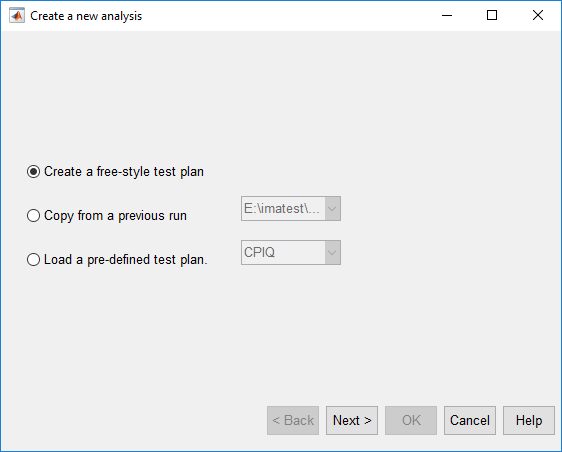
Task: Open the CPIQ test plan dropdown
Action: point(291,252)
